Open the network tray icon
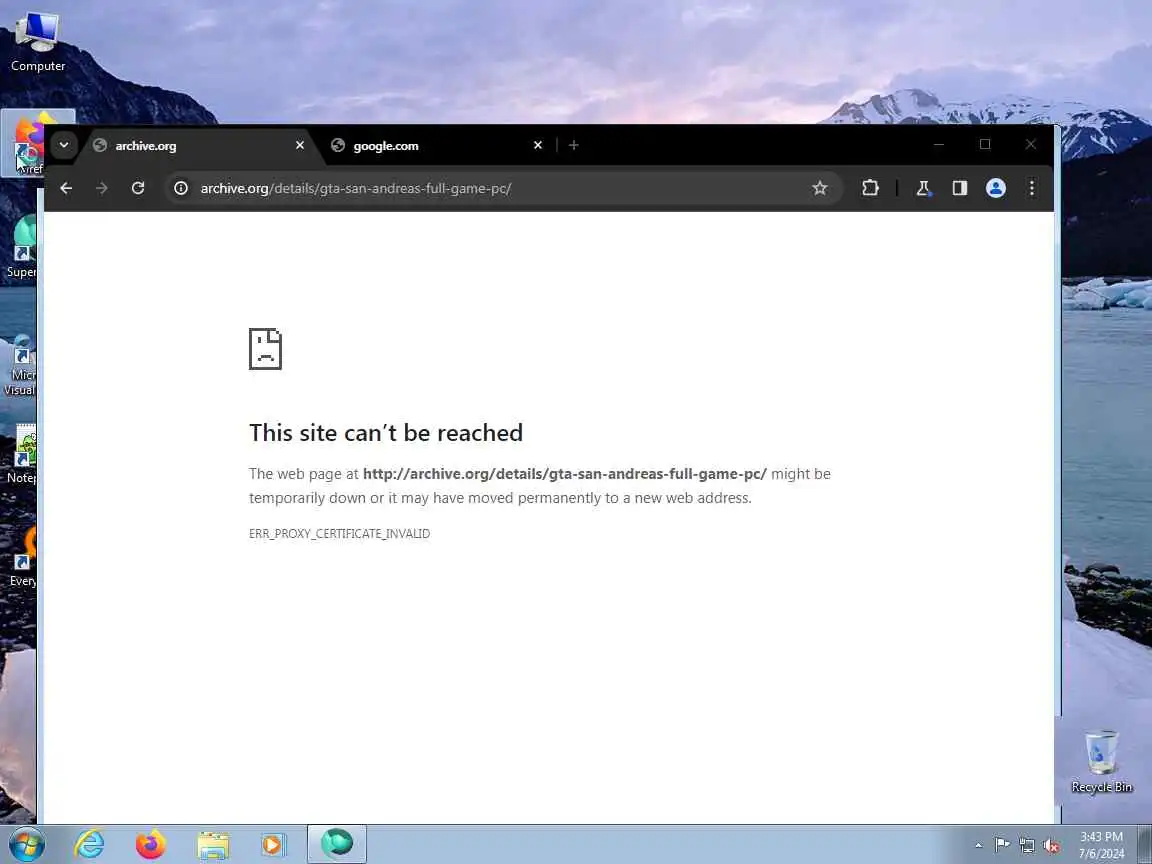 click(1027, 846)
